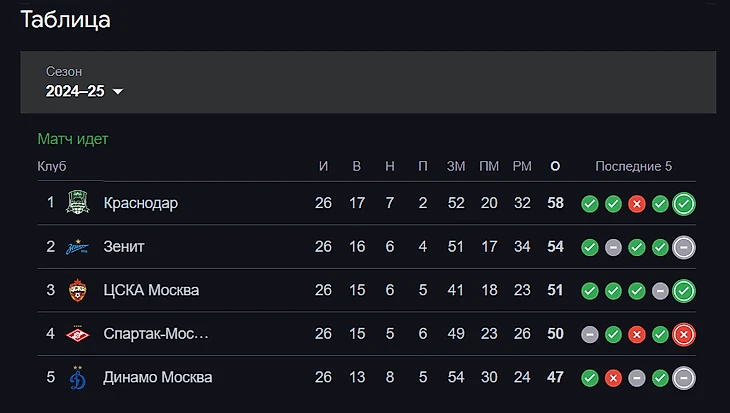Screen dimensions: 730x413
Task: Click the О points column header
Action: (x=555, y=166)
